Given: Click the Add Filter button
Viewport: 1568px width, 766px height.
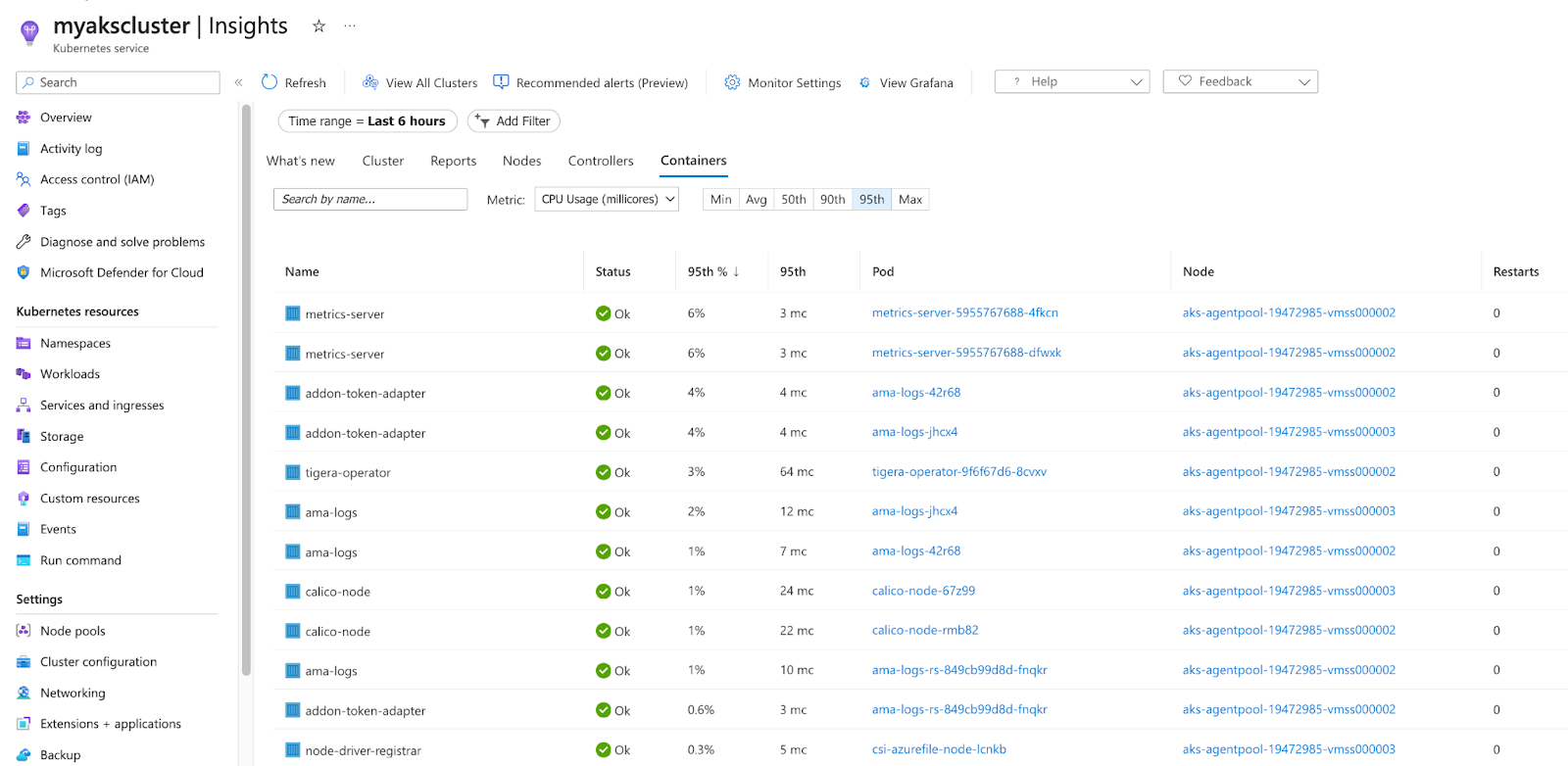Looking at the screenshot, I should pos(514,121).
